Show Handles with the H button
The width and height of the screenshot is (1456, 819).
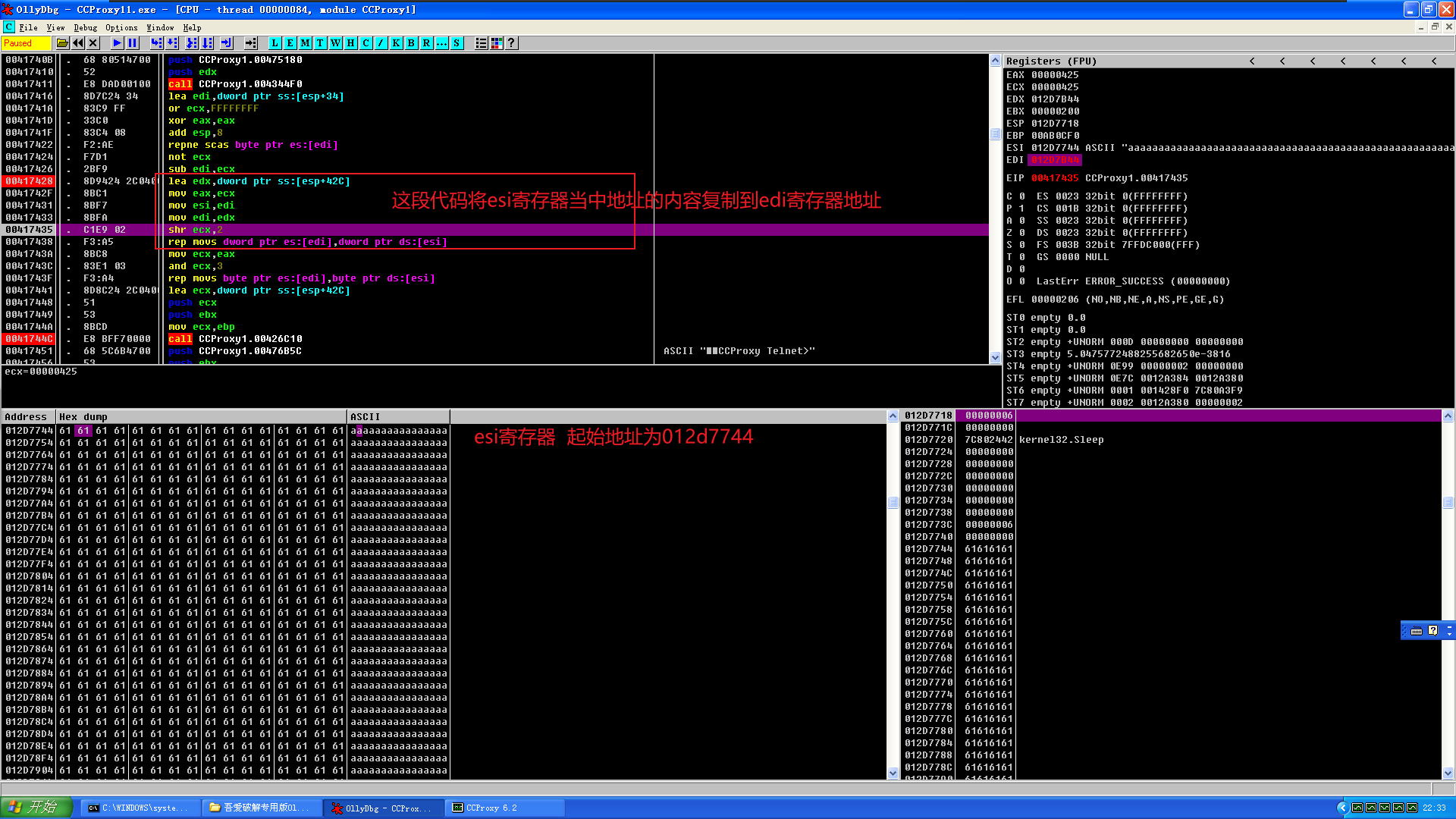pos(350,43)
